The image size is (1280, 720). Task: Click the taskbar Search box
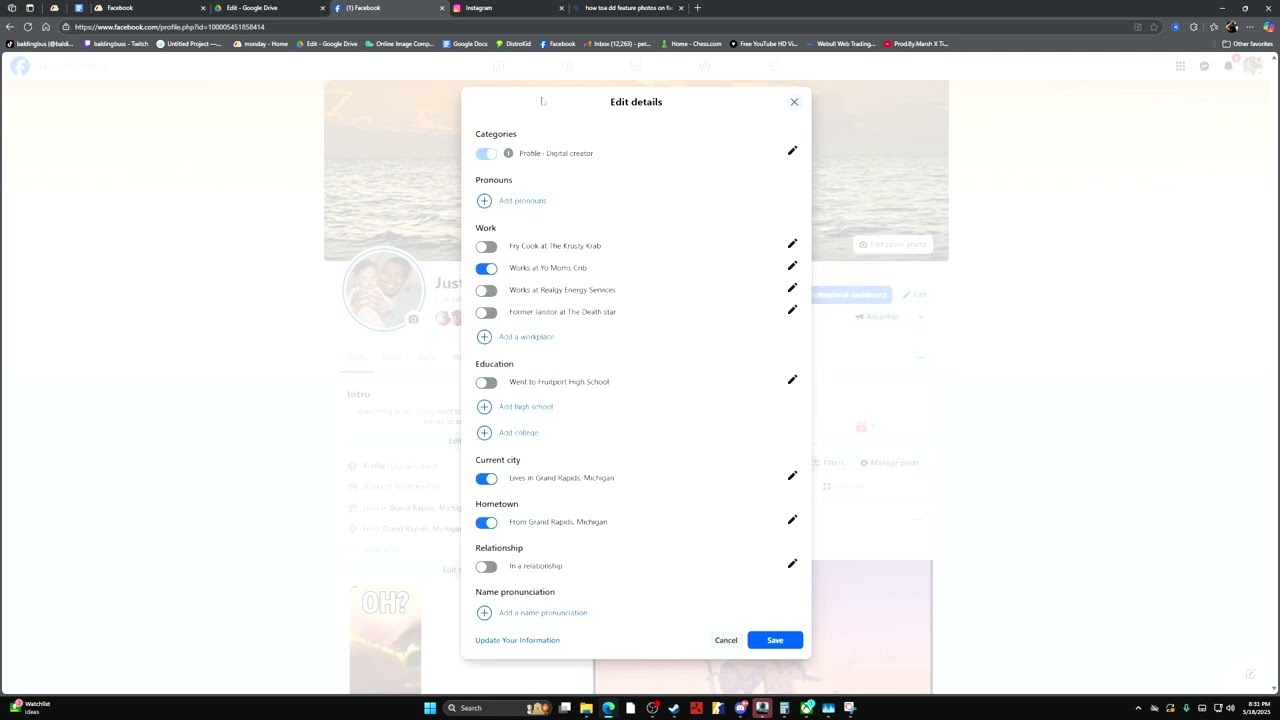(498, 708)
